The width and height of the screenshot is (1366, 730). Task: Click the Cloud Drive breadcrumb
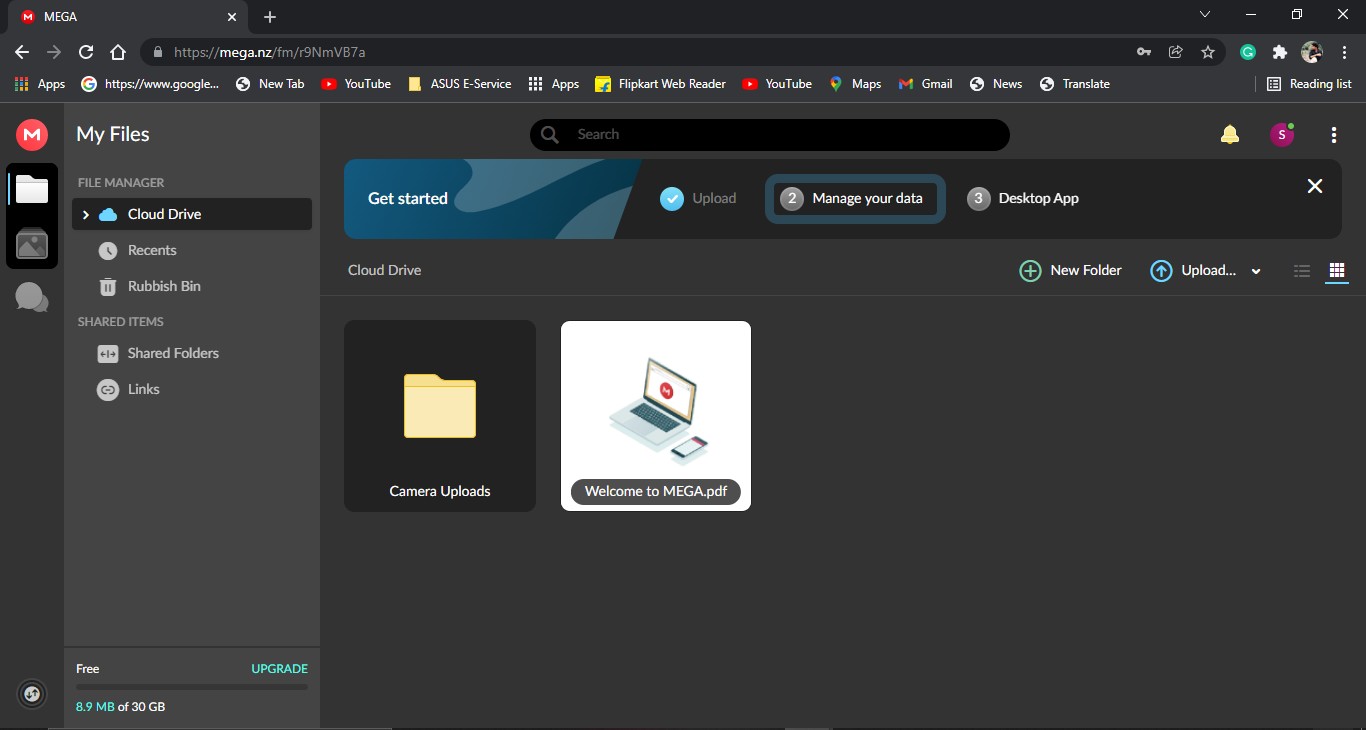384,270
